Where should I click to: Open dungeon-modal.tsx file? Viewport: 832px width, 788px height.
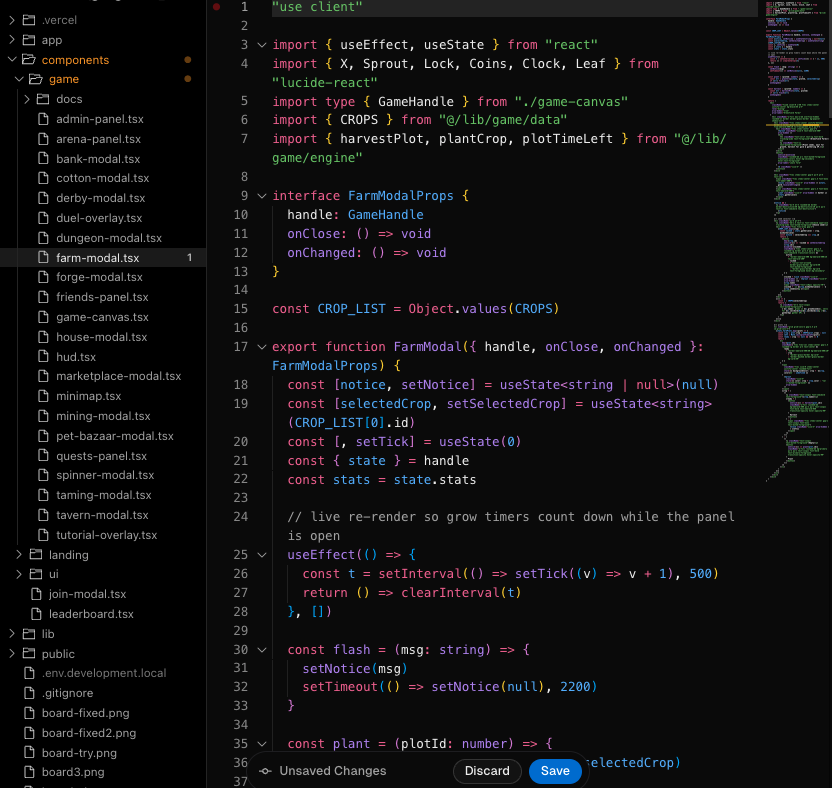point(109,238)
